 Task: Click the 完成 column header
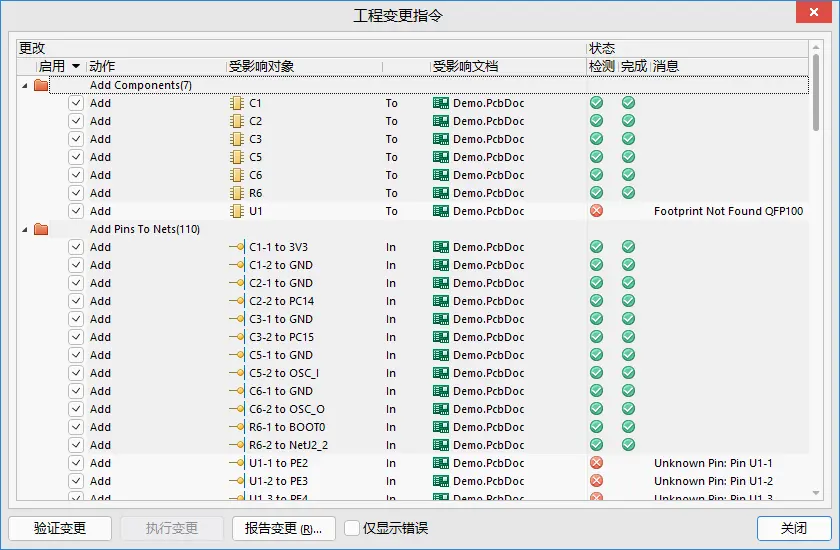[x=634, y=66]
